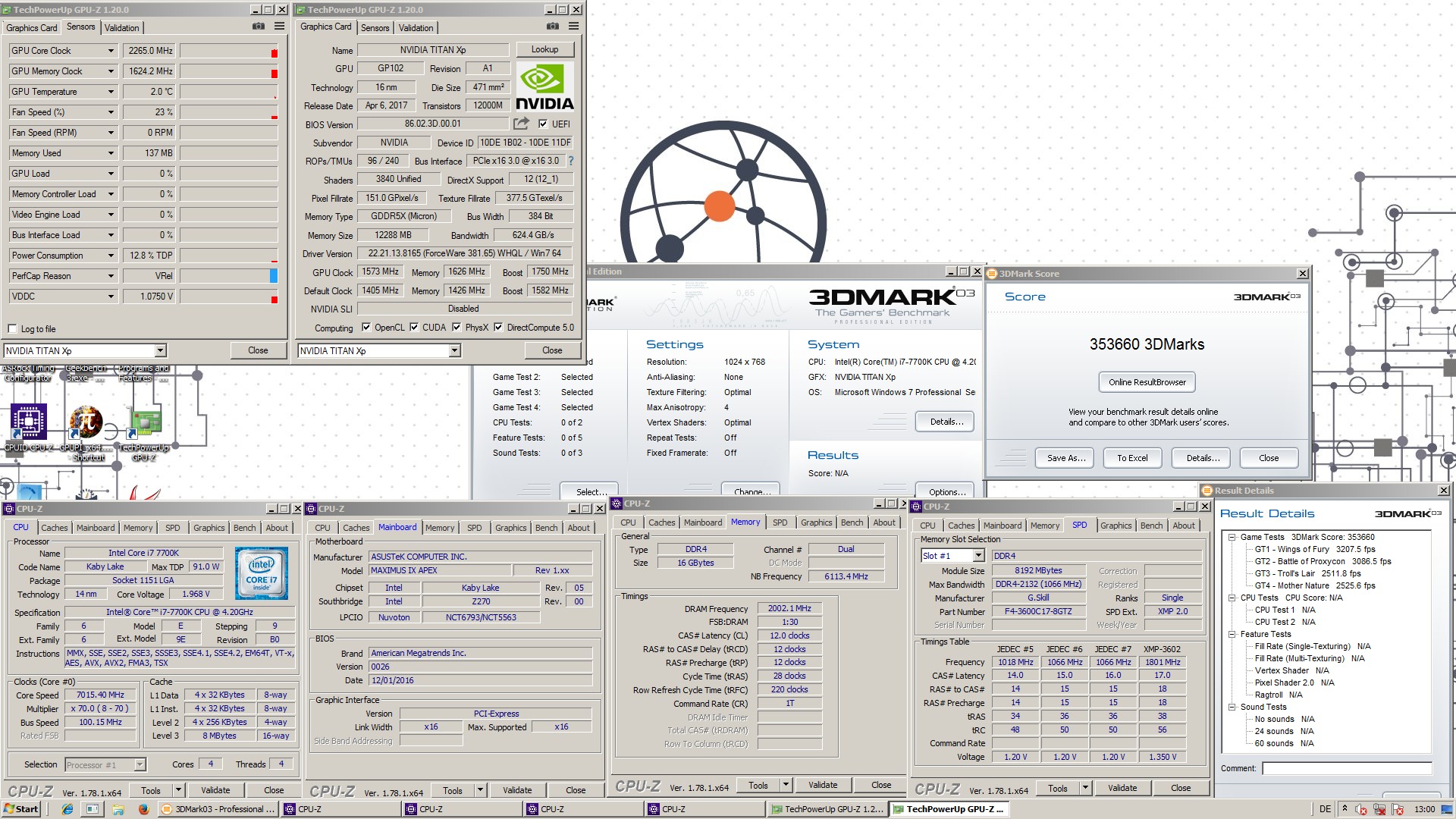The height and width of the screenshot is (819, 1456).
Task: Toggle the PhysX computing checkbox
Action: point(457,328)
